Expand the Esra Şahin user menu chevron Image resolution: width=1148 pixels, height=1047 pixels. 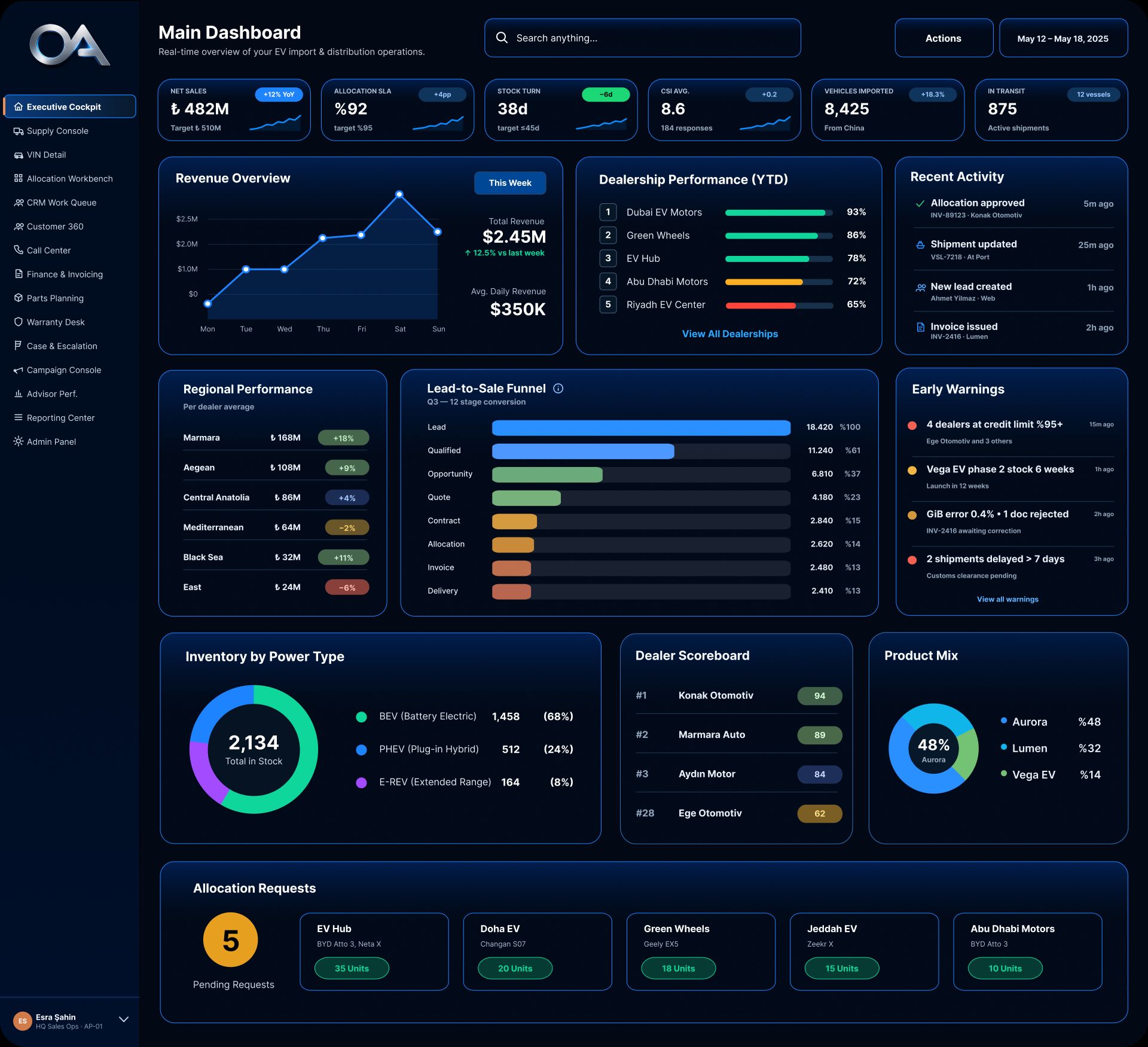click(x=124, y=1019)
